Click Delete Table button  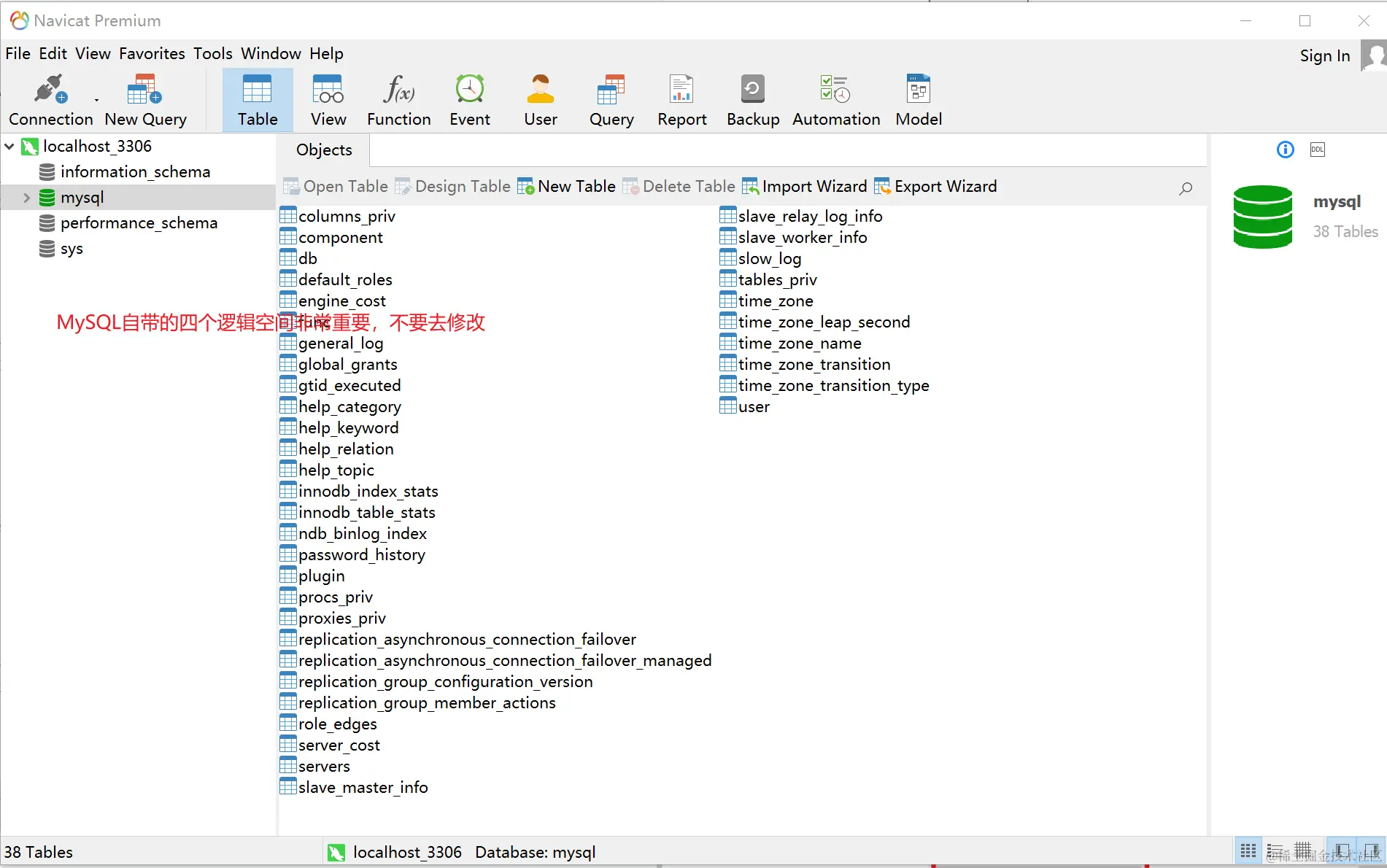point(679,187)
